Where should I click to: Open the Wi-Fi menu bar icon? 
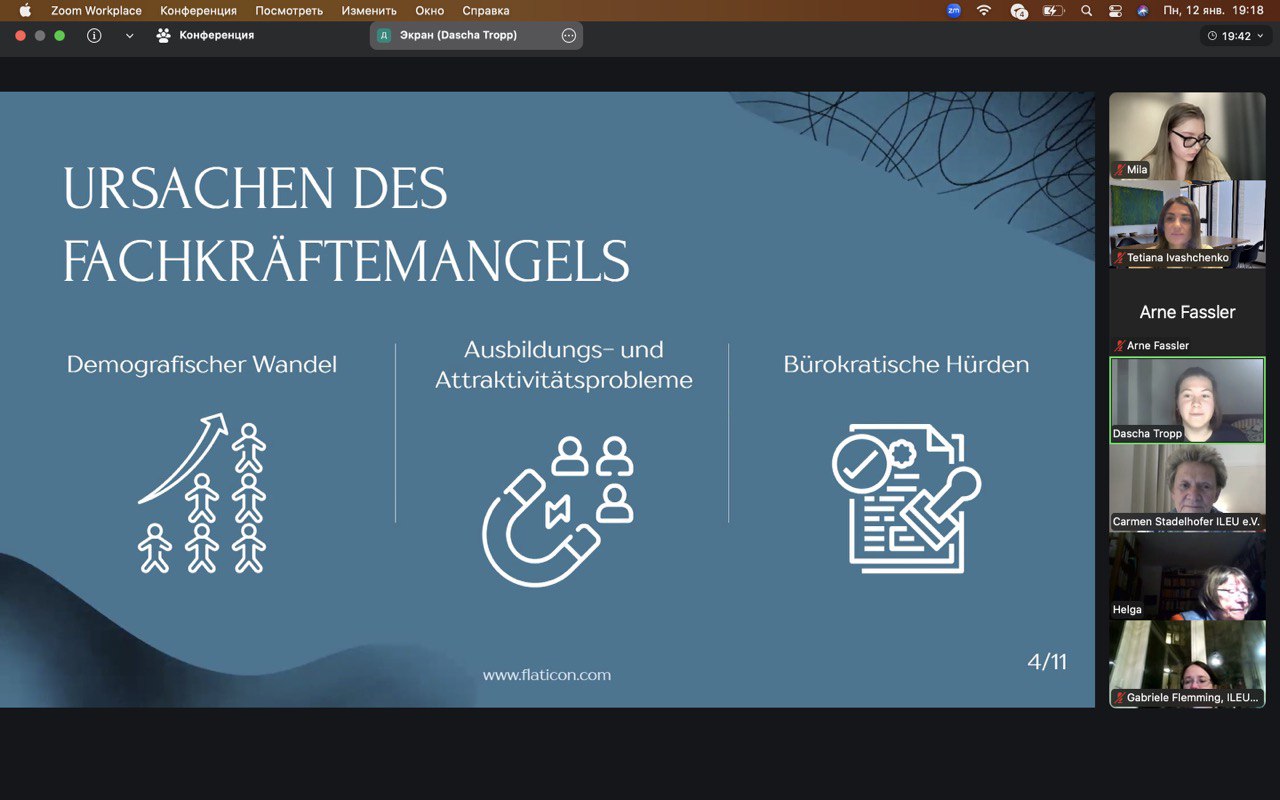coord(984,11)
